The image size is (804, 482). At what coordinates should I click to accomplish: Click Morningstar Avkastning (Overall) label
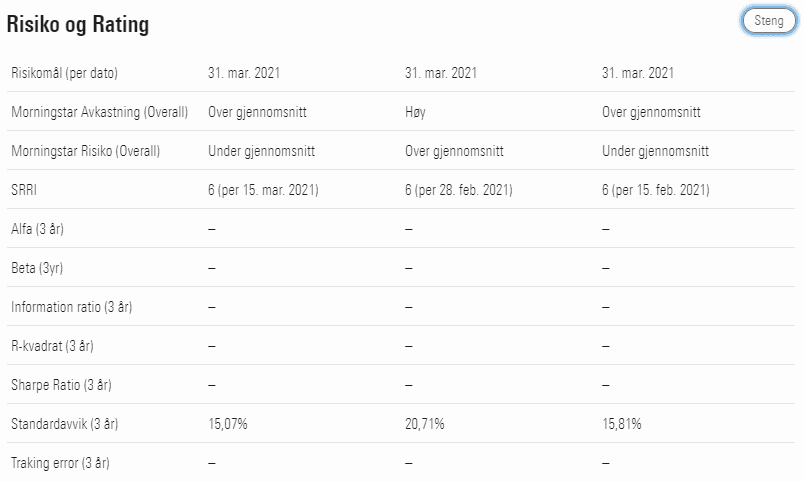coord(99,112)
